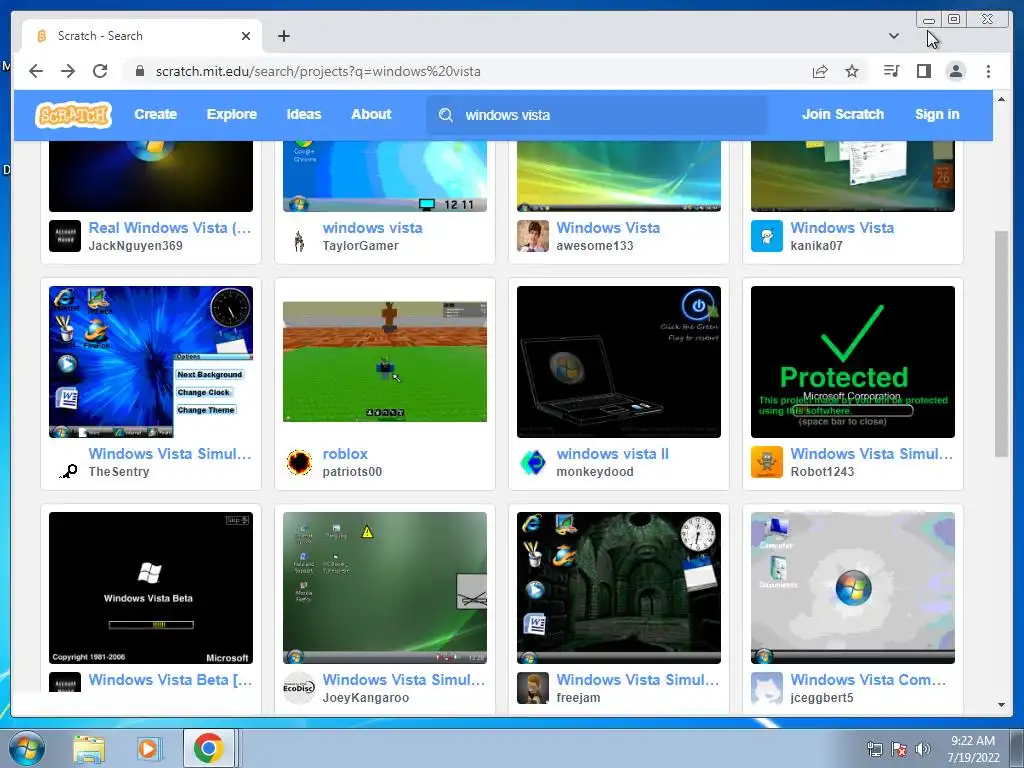
Task: Open monkeydood user avatar
Action: 533,462
